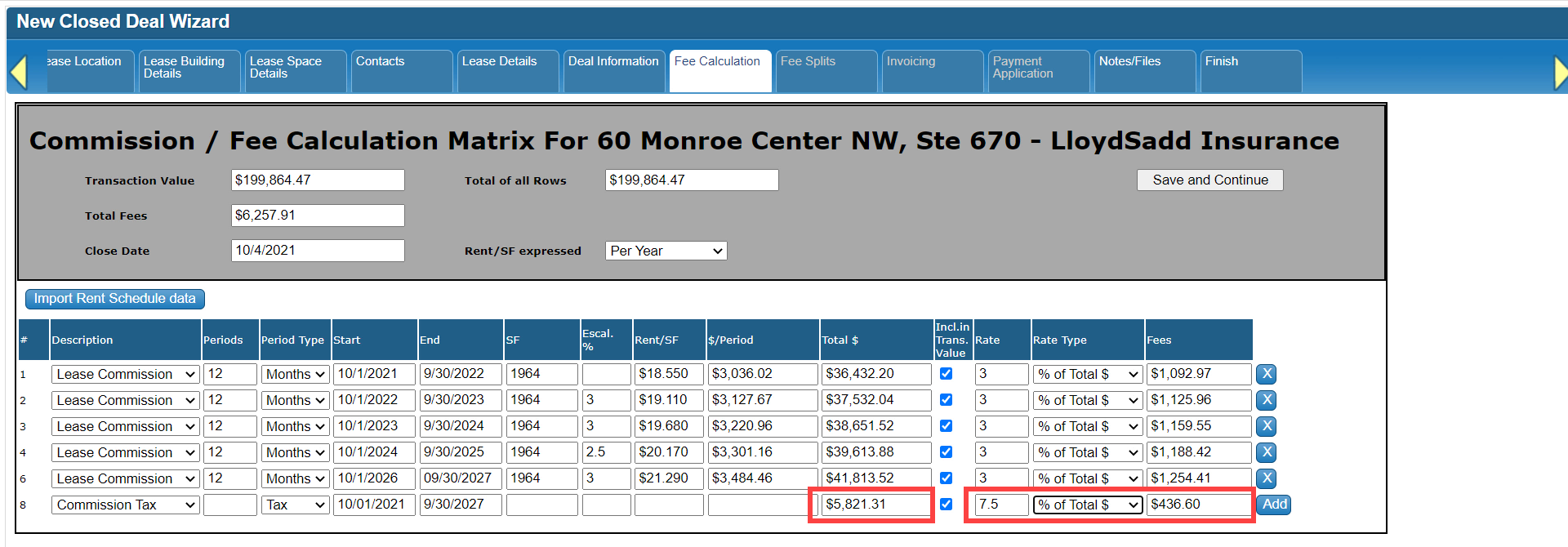This screenshot has width=1568, height=547.
Task: Go to the Lease Details tab
Action: 507,69
